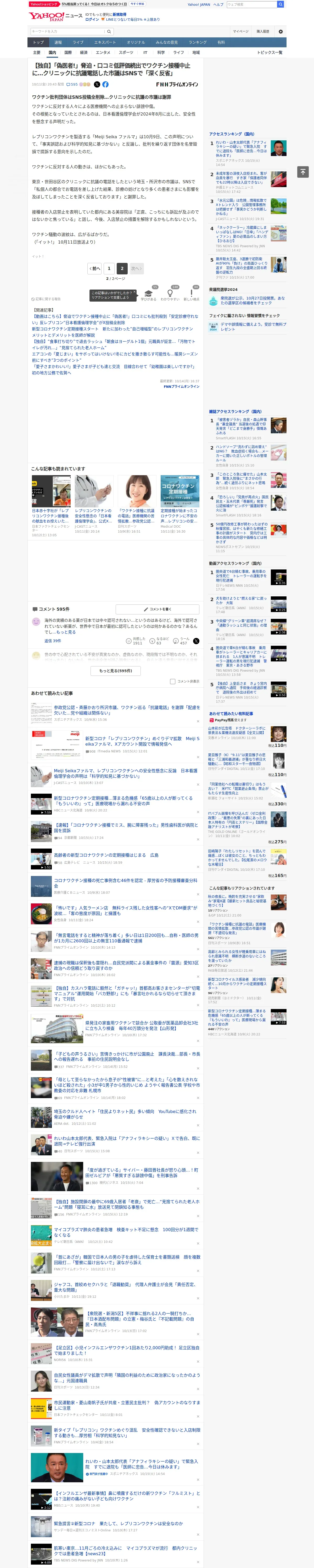The image size is (314, 1568).
Task: Click the keyword search box magnifier icon
Action: [109, 31]
